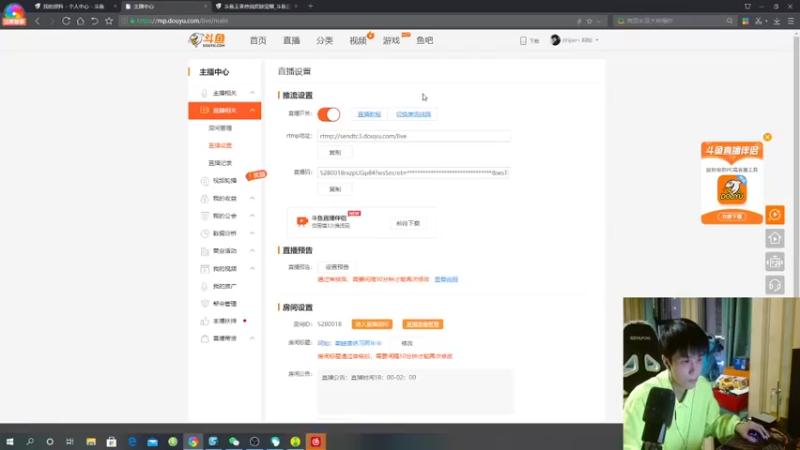This screenshot has width=800, height=450.
Task: Expand the 我的视频 chevron
Action: [x=252, y=268]
